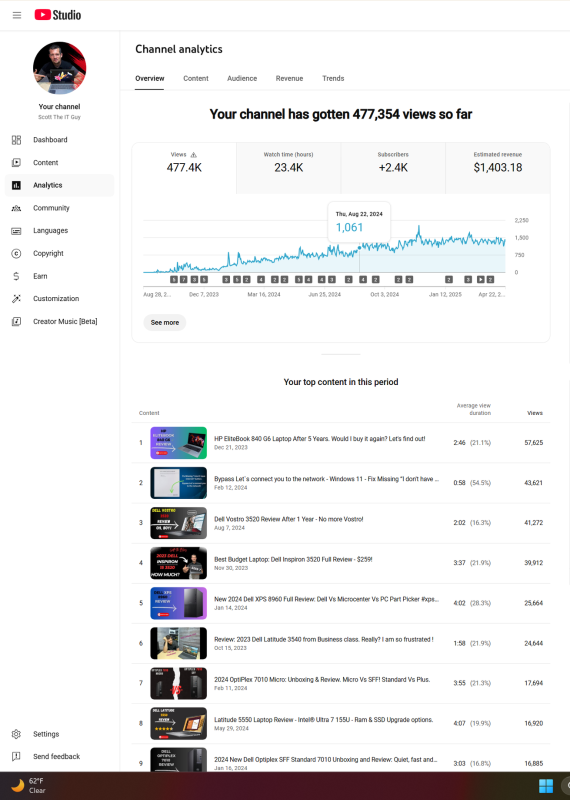Click 'Dell Vostro 3520 Review After 1 Year' title

tap(288, 519)
